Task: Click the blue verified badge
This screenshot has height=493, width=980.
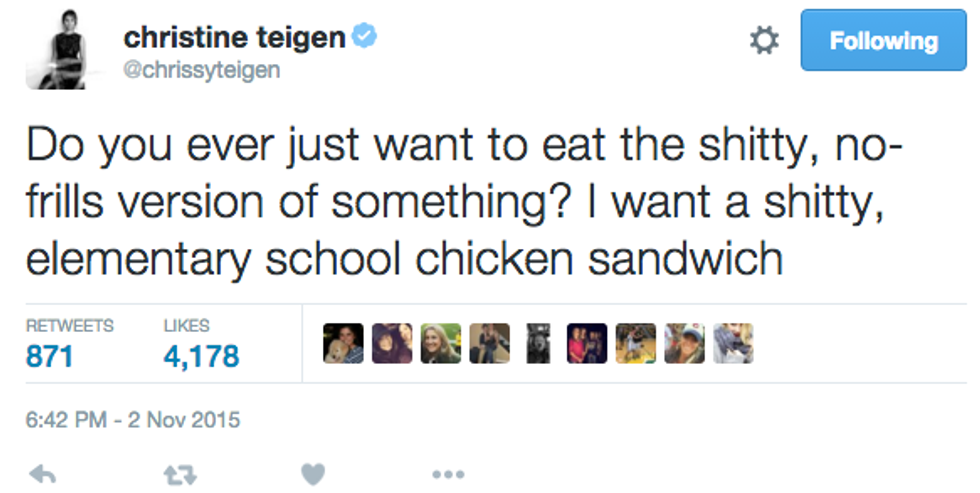Action: tap(365, 38)
